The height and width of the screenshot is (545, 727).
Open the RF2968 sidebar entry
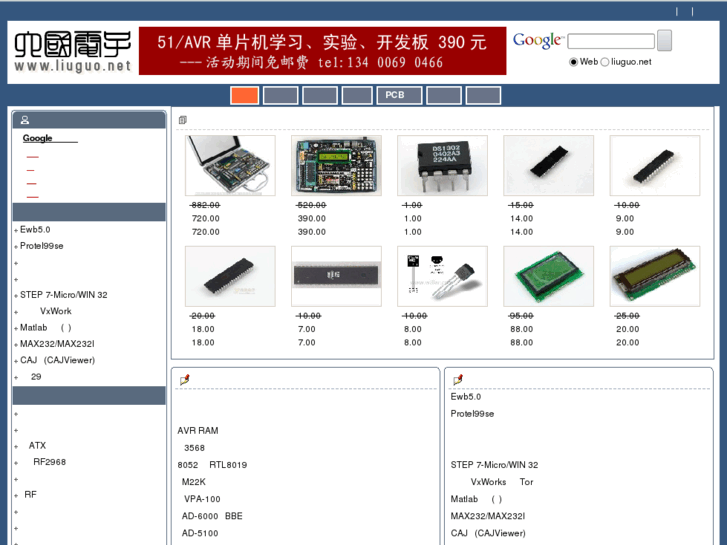click(50, 462)
